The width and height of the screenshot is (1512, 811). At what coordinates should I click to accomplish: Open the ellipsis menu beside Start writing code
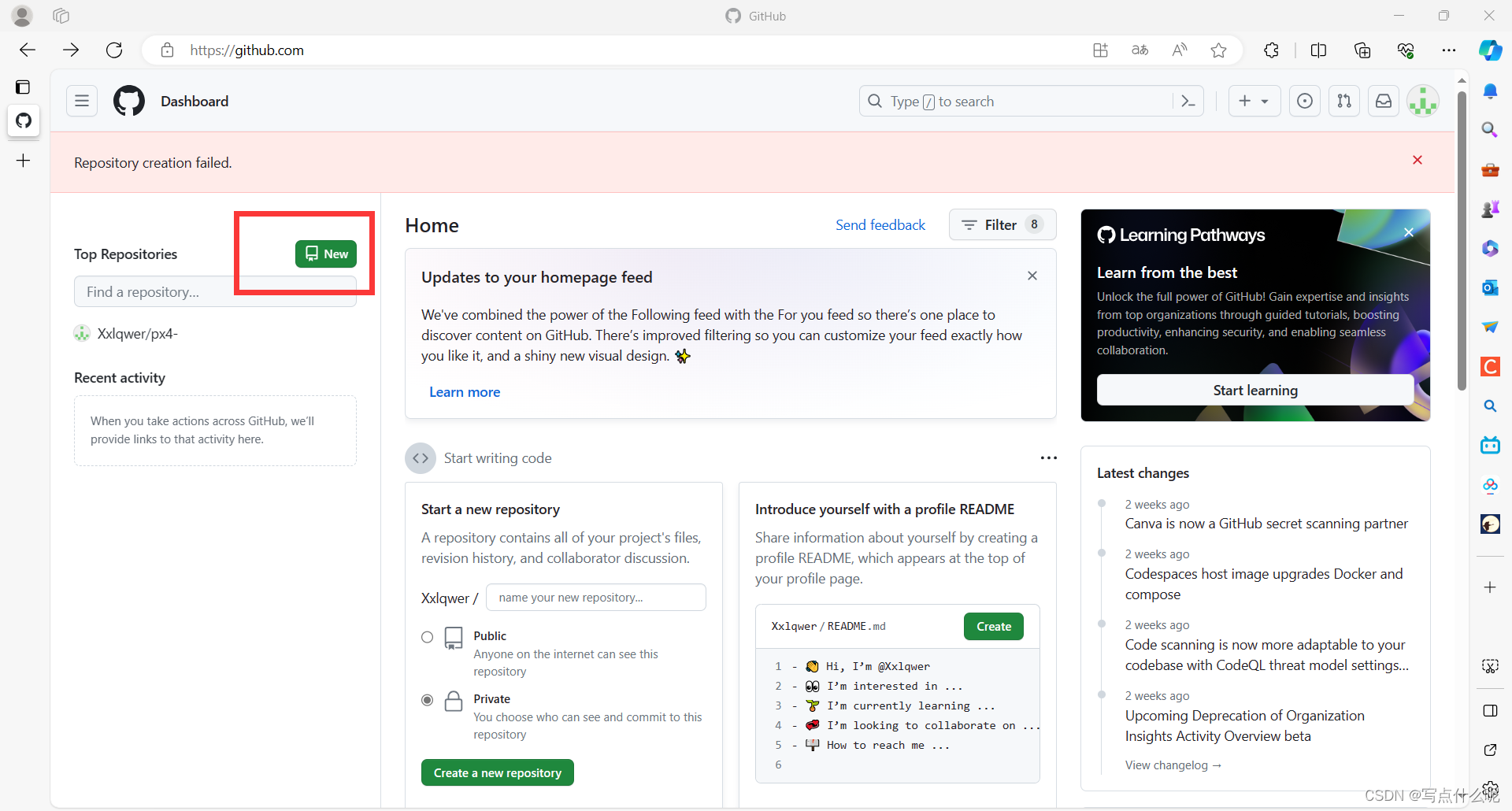pyautogui.click(x=1049, y=457)
